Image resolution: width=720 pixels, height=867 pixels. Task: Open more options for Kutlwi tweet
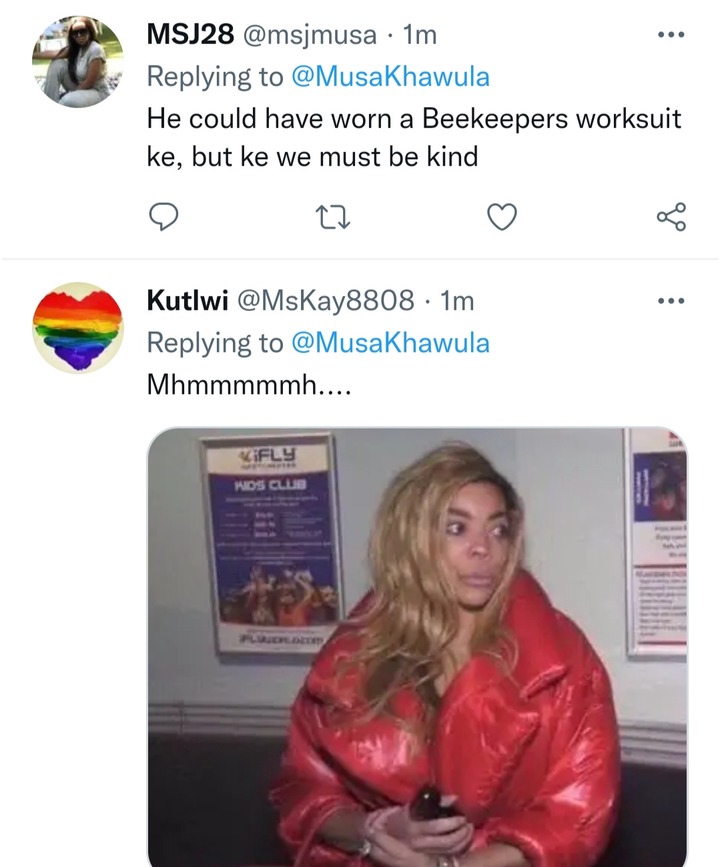click(x=671, y=301)
